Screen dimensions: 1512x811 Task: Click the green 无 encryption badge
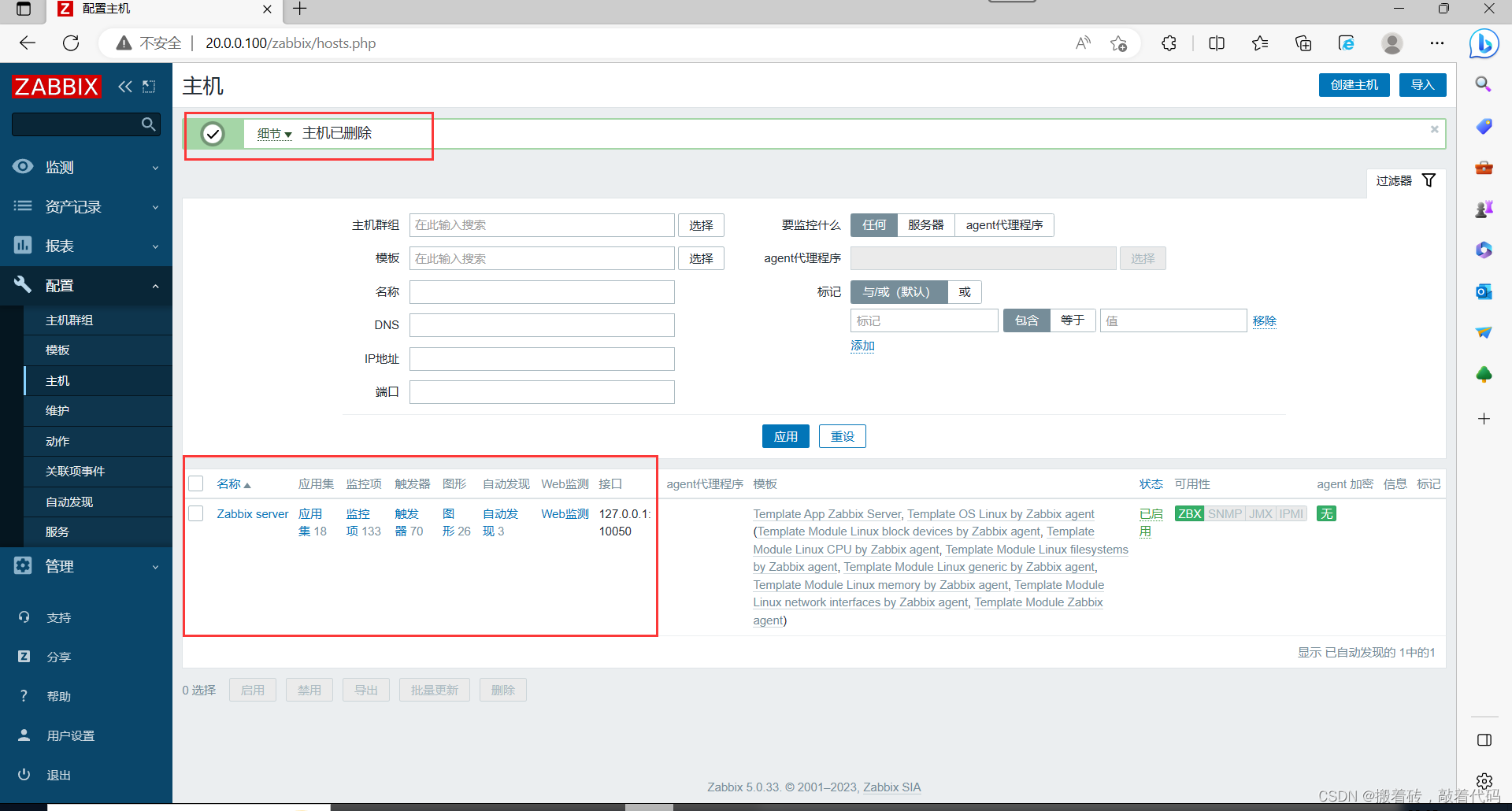[1326, 513]
